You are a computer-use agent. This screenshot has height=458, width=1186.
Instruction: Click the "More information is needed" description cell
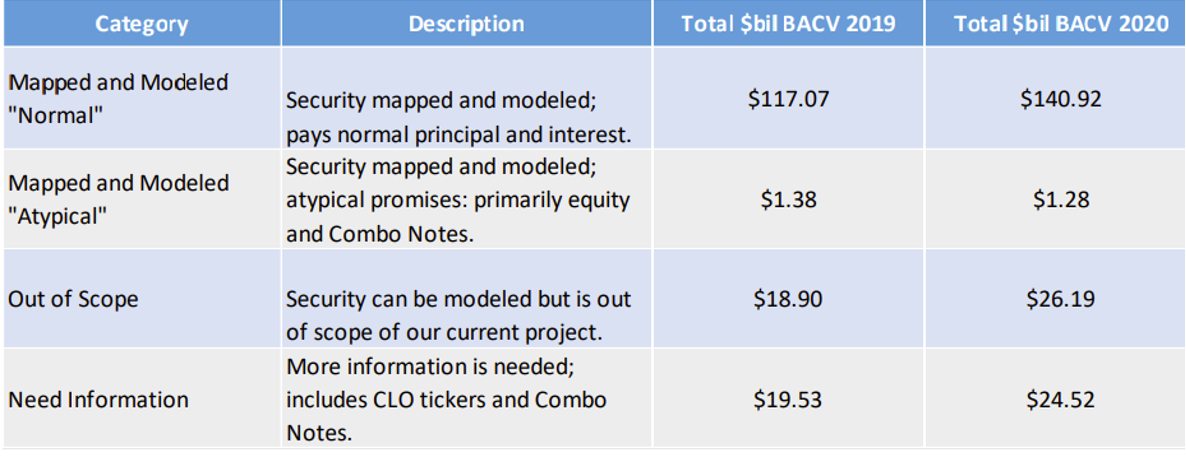pos(447,399)
